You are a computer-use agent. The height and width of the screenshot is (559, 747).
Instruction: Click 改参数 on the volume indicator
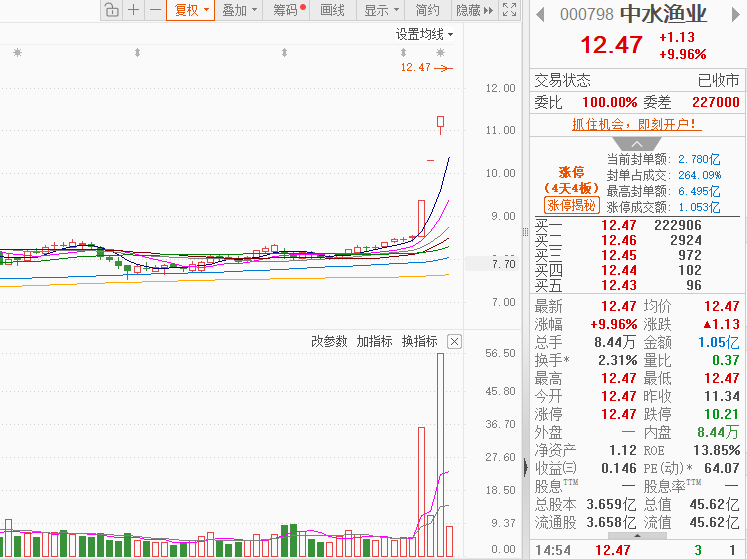(329, 341)
